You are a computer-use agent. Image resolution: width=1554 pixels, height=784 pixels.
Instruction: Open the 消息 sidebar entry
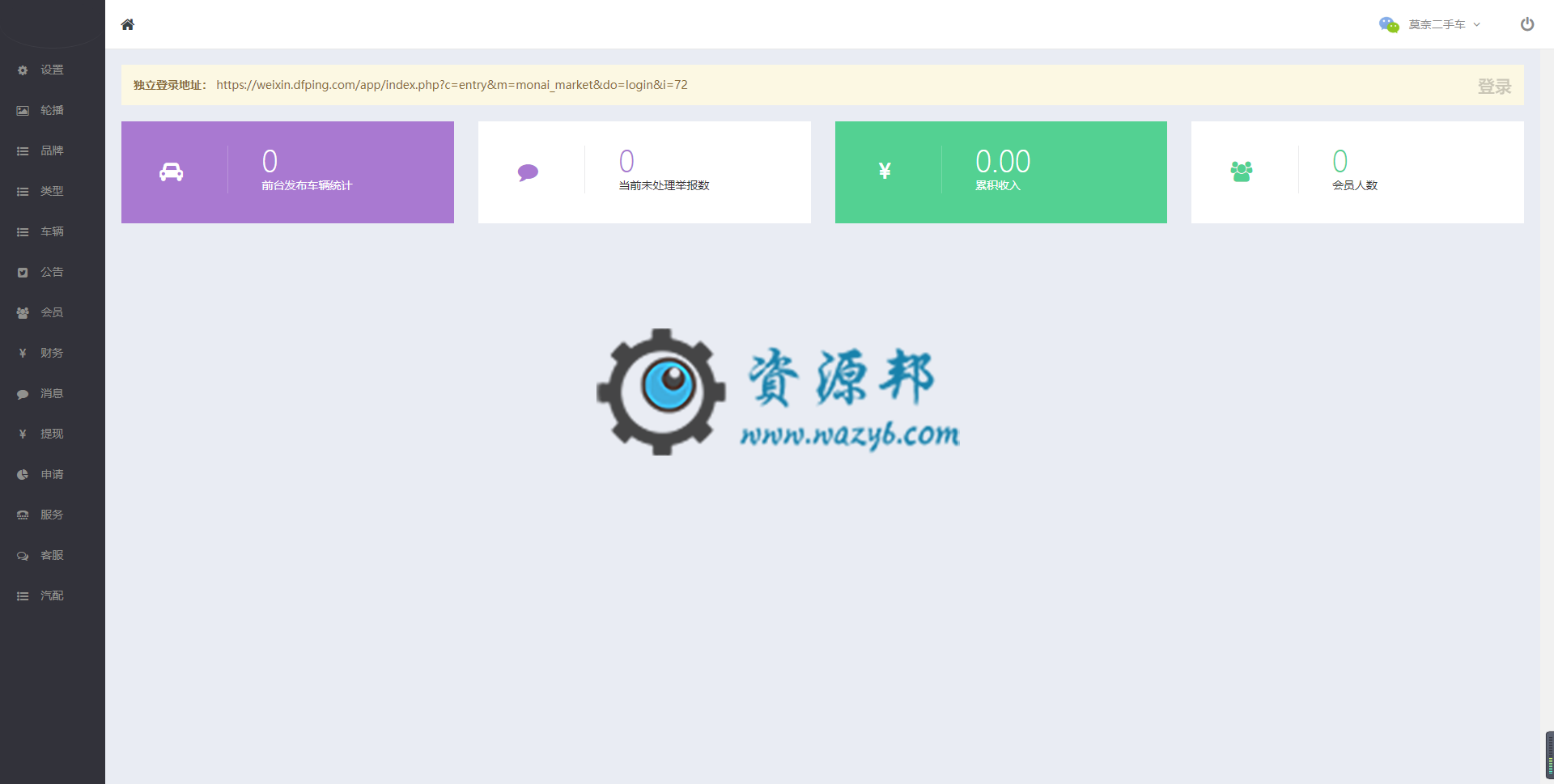pyautogui.click(x=53, y=393)
